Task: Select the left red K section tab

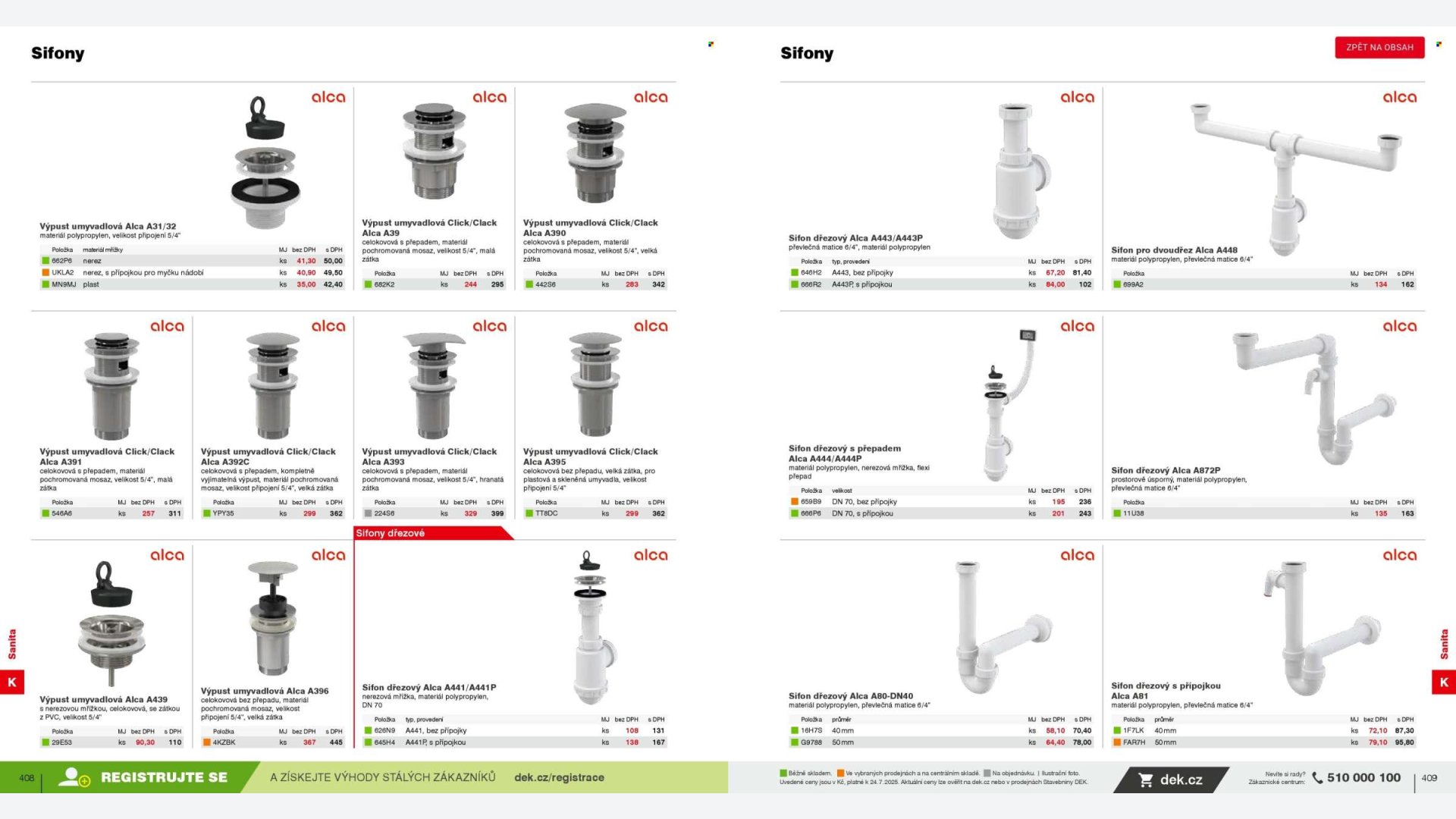Action: 12,682
